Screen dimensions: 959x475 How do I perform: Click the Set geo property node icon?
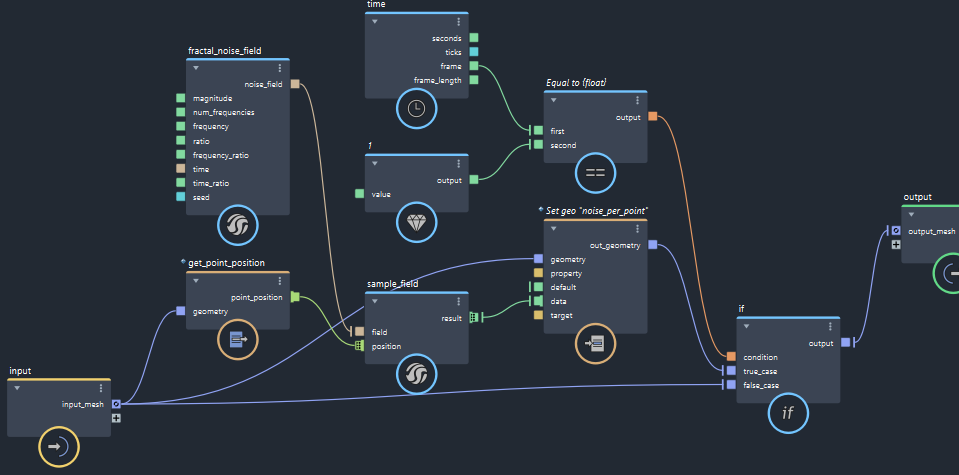[595, 344]
